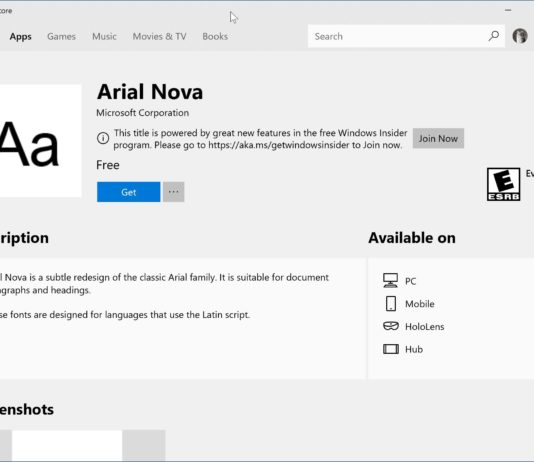This screenshot has width=534, height=462.
Task: Click the search magnifier icon
Action: coord(493,36)
